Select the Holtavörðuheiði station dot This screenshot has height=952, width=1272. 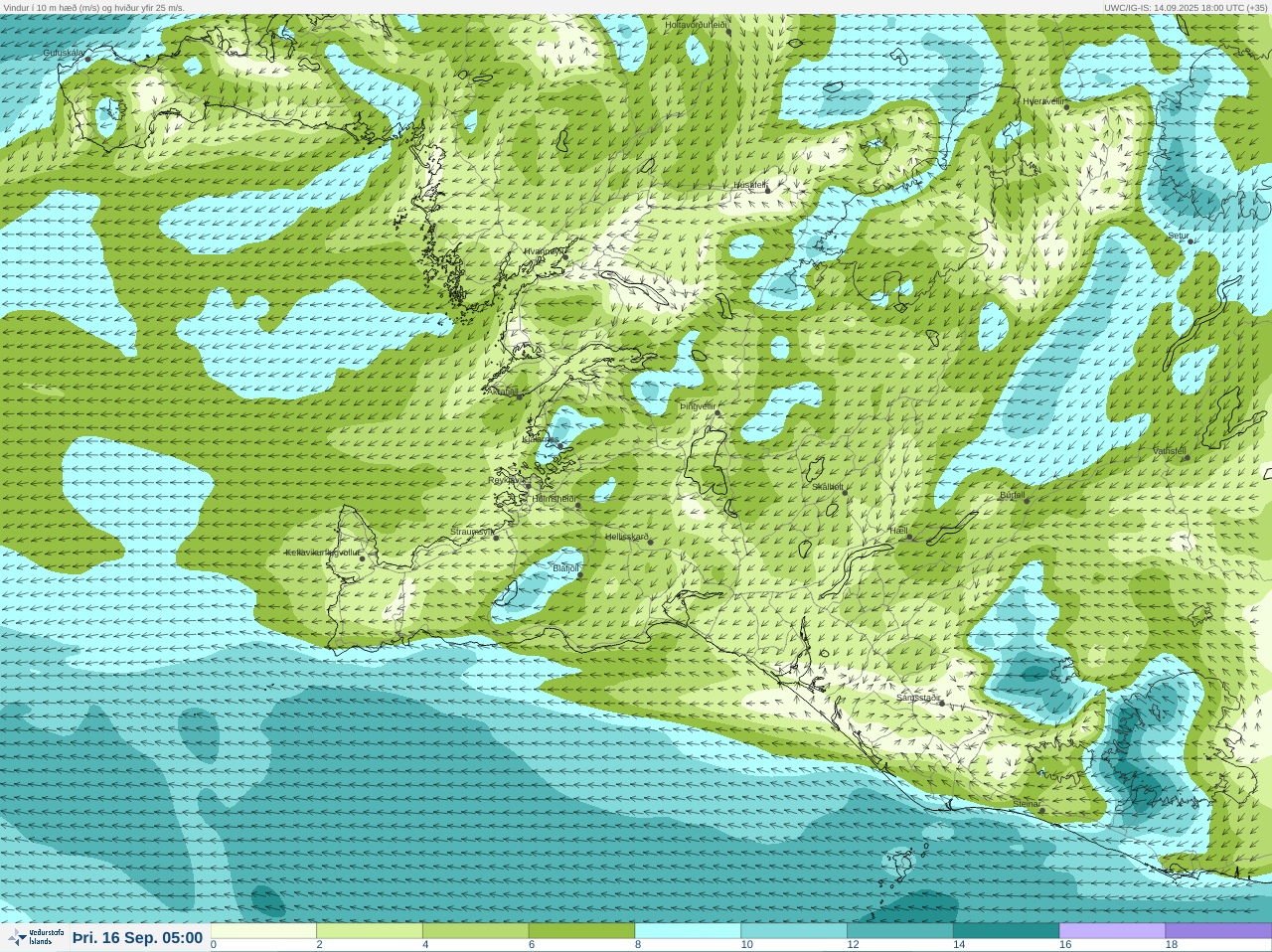point(728,32)
